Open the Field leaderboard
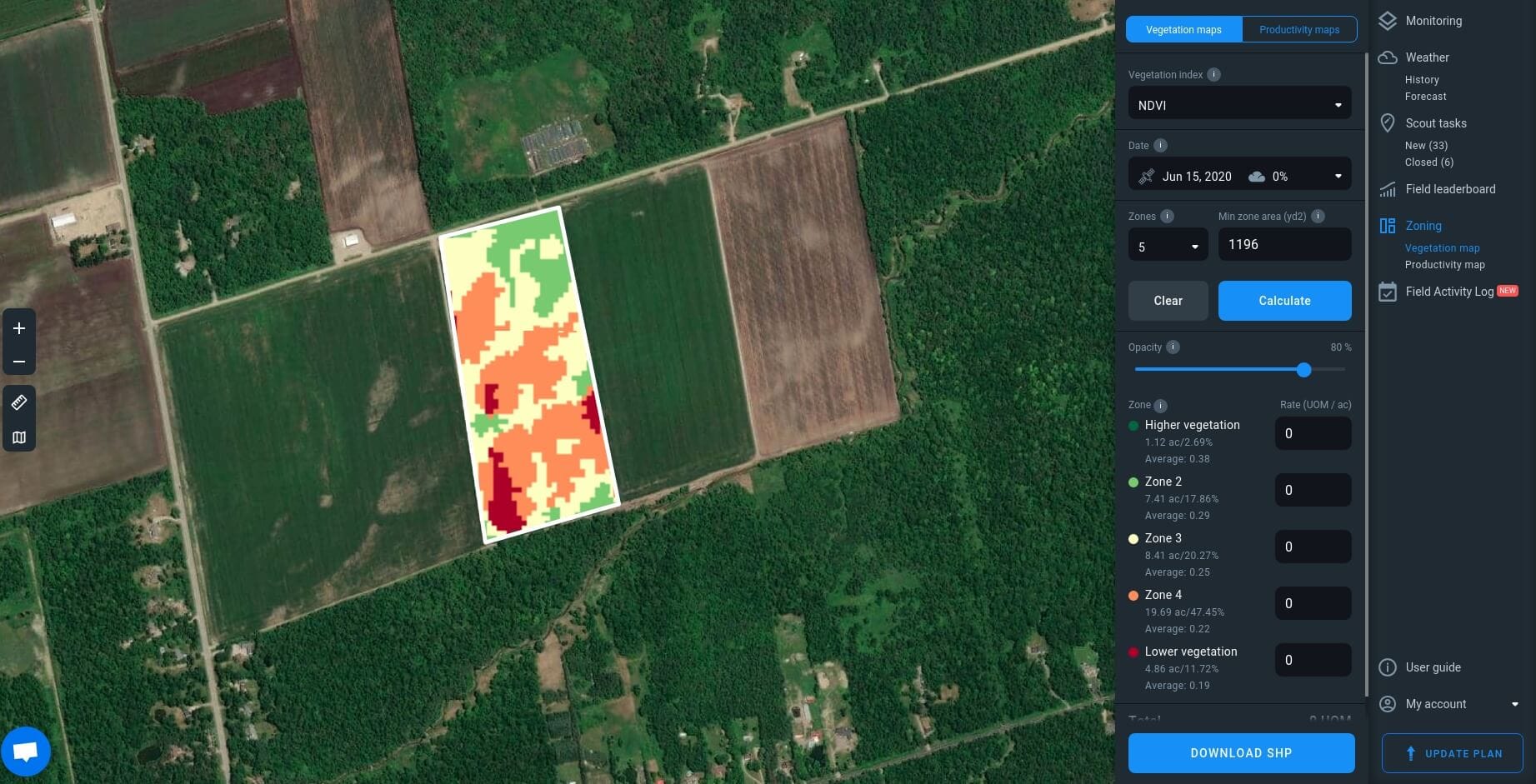The width and height of the screenshot is (1536, 784). (1387, 189)
